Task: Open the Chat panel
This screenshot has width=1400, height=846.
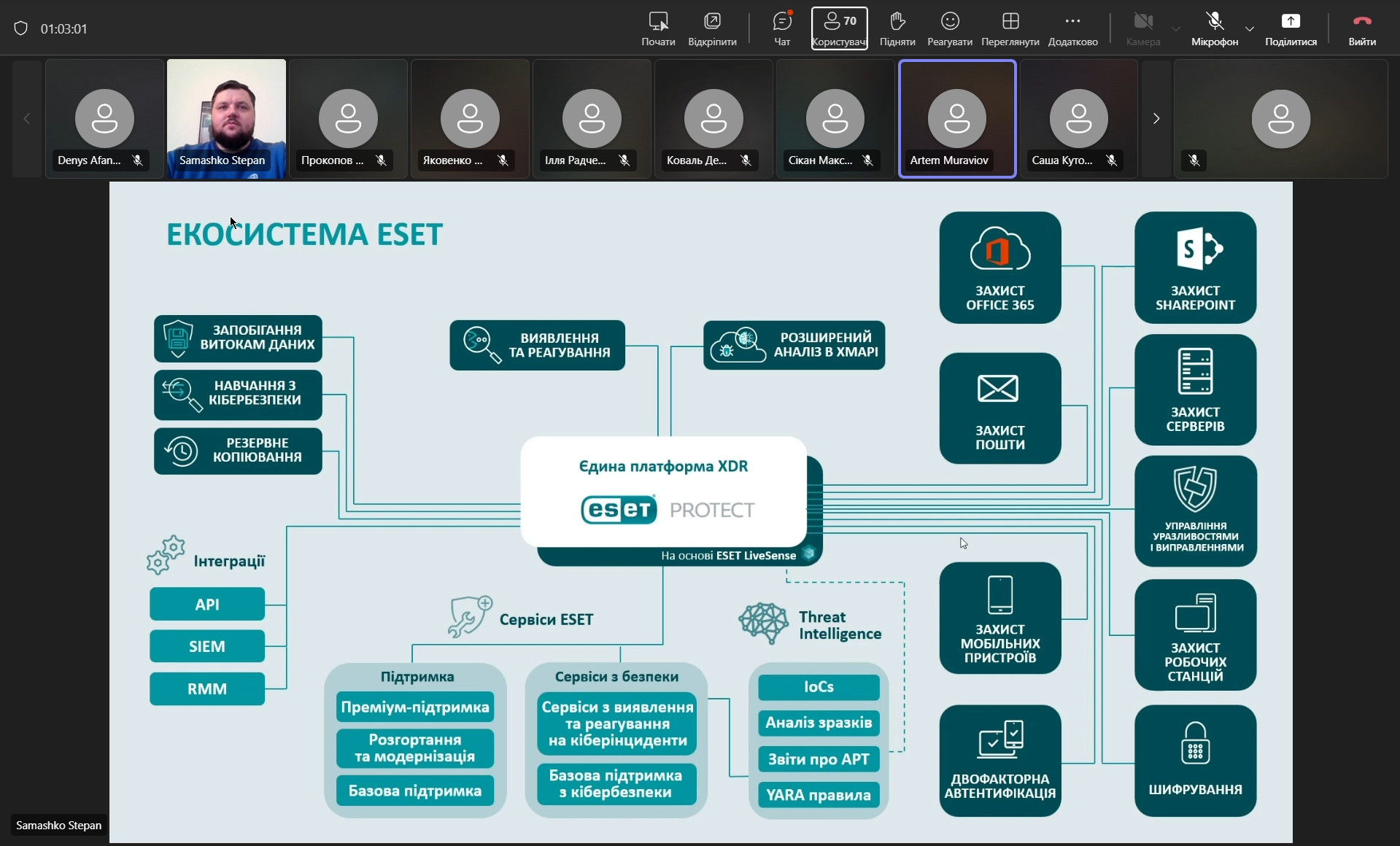Action: (782, 28)
